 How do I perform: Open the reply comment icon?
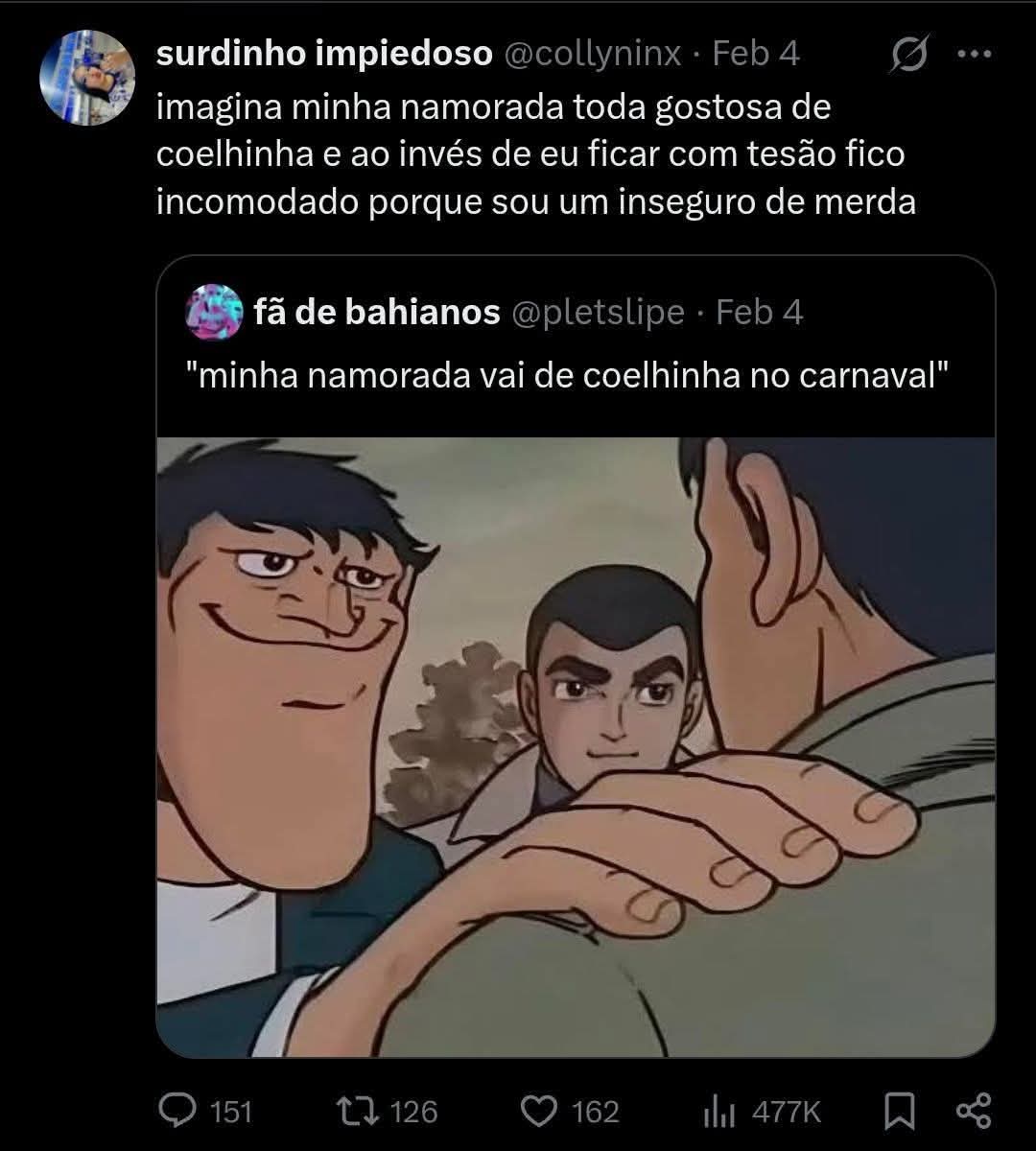(176, 1111)
